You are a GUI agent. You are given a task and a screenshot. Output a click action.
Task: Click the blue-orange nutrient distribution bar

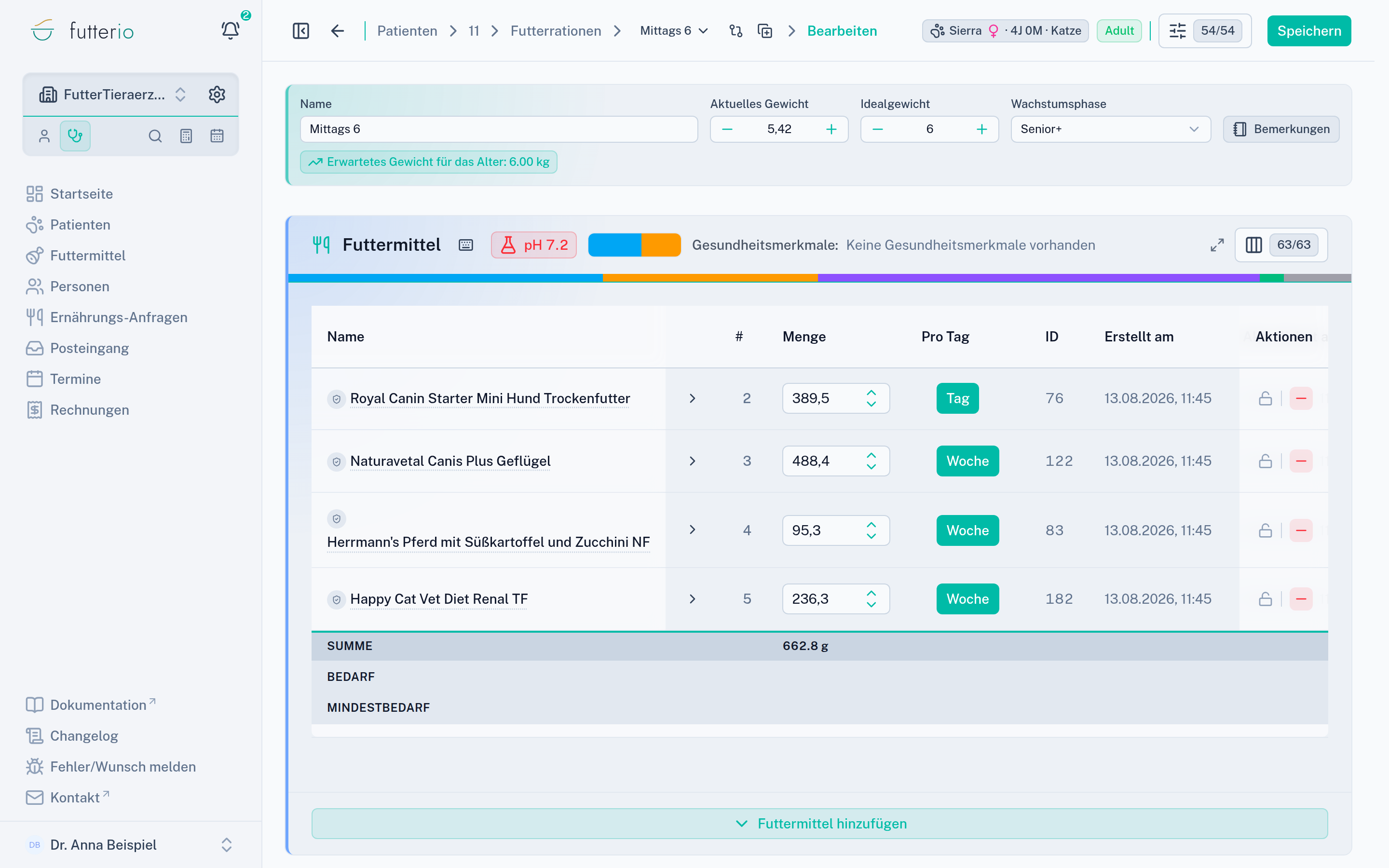(x=634, y=245)
